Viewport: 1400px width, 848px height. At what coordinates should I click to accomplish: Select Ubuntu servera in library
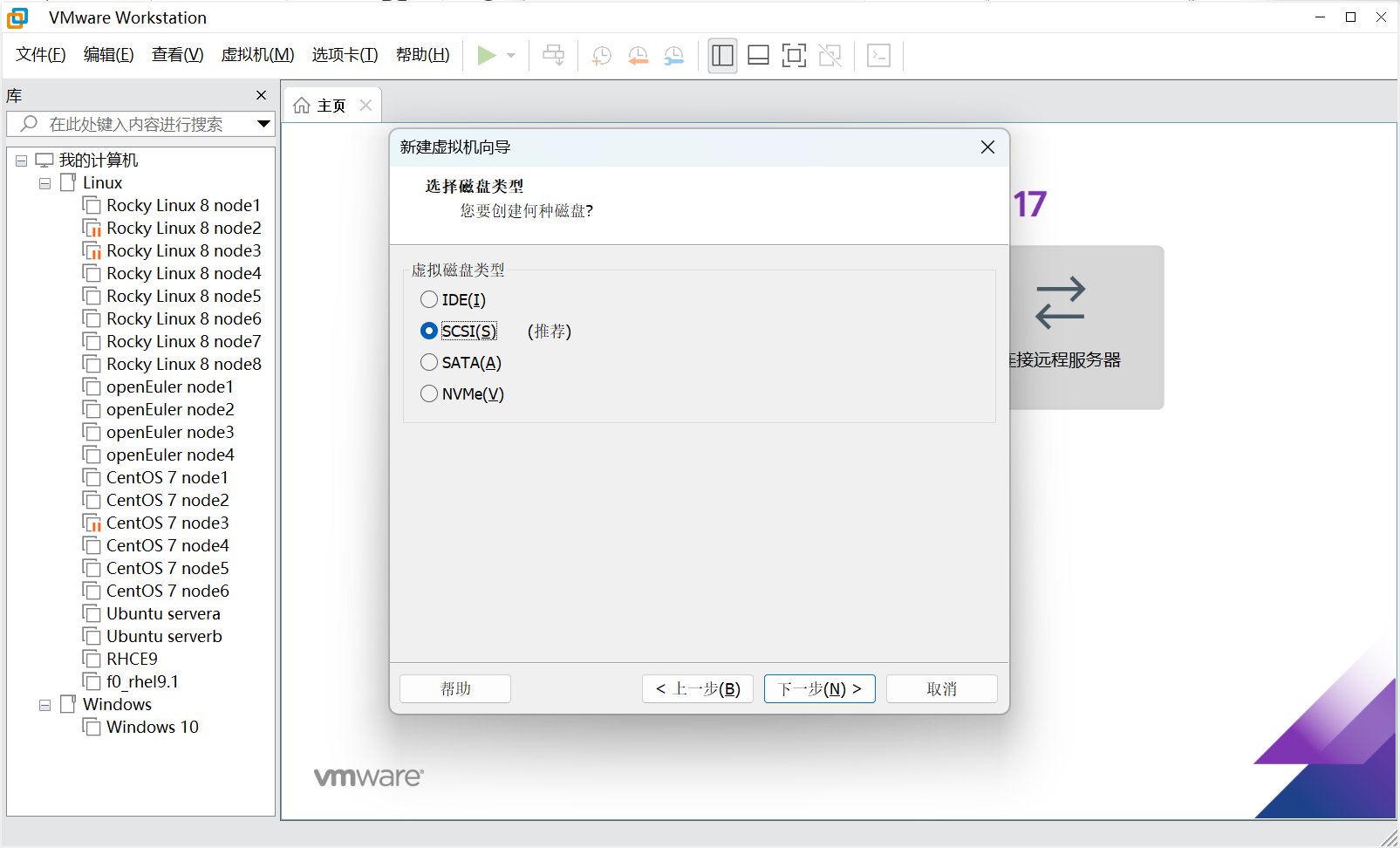point(163,613)
